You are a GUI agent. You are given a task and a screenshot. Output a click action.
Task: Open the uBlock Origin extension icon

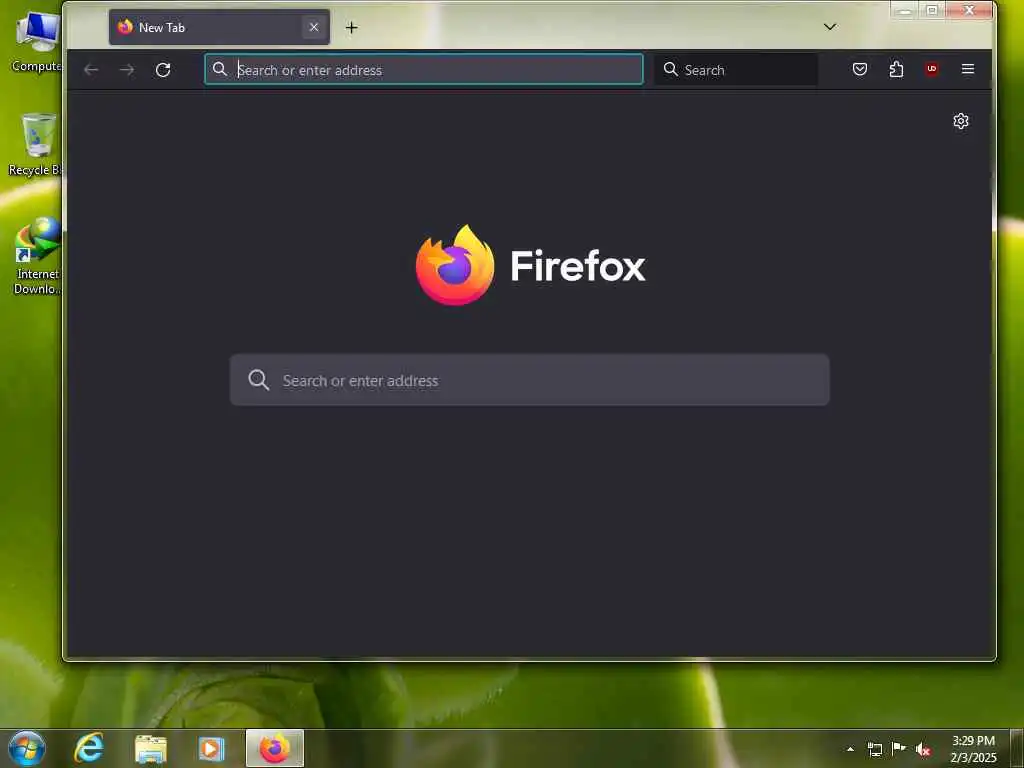[x=932, y=69]
